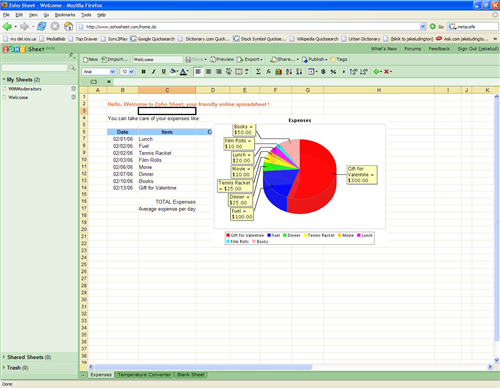Open the Bookmarks menu in Firefox
This screenshot has width=500, height=388.
point(65,15)
